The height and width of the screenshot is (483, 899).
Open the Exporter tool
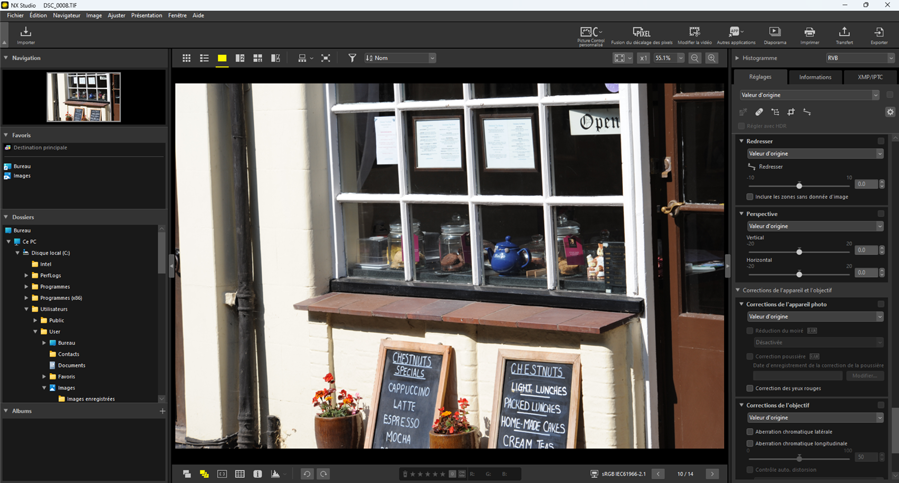(879, 35)
